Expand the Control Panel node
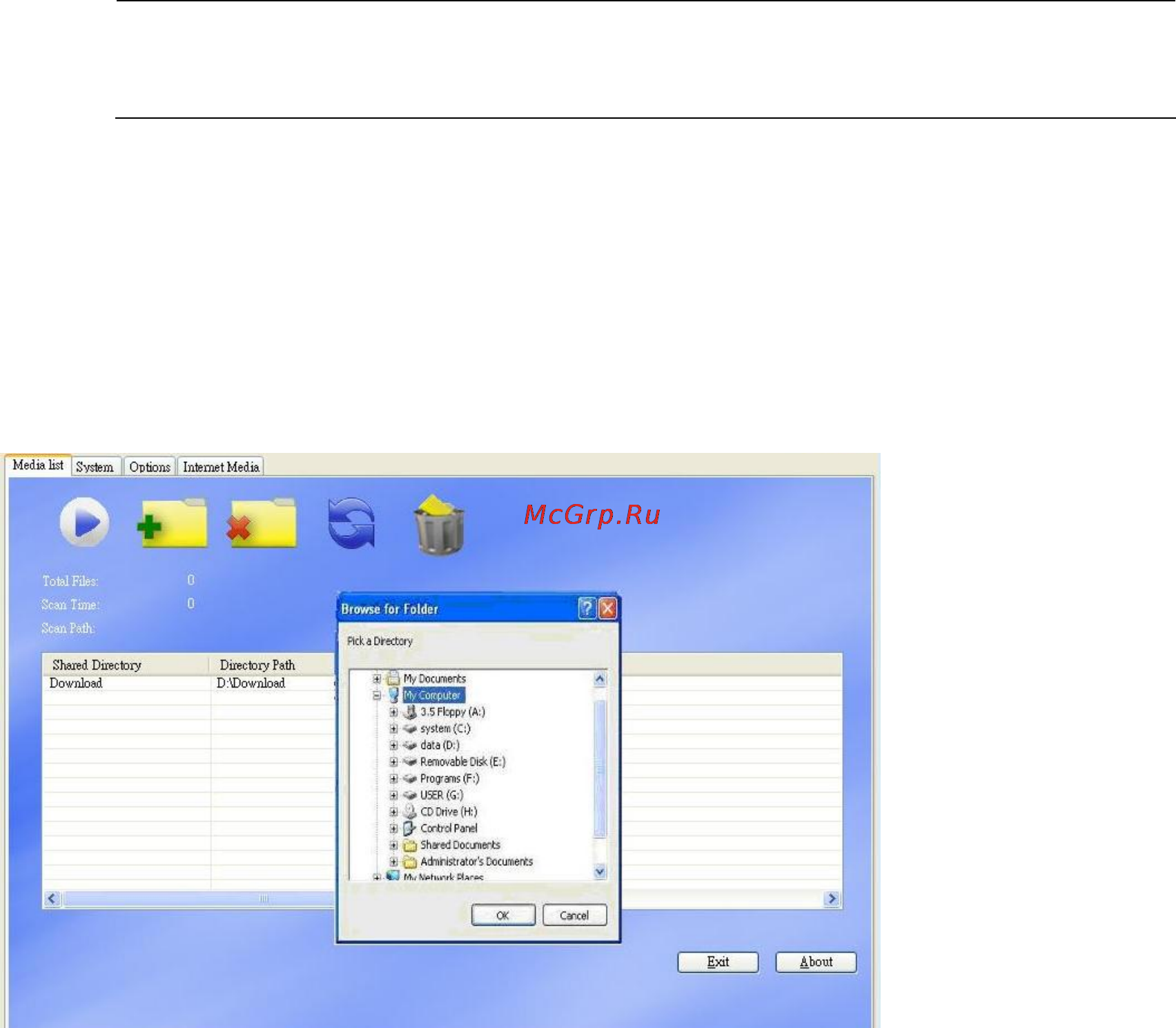 pyautogui.click(x=393, y=828)
